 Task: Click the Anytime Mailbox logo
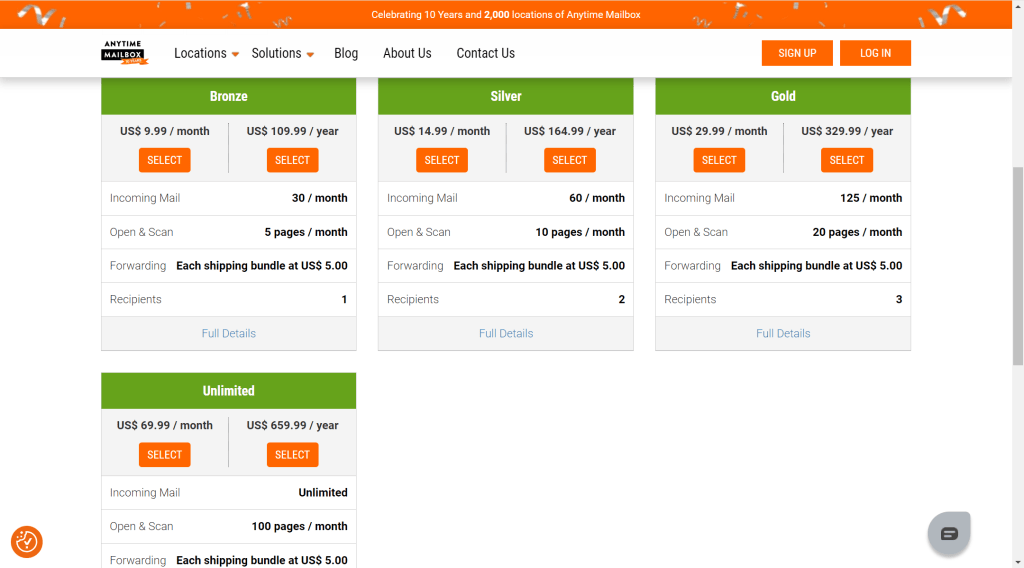click(x=125, y=53)
